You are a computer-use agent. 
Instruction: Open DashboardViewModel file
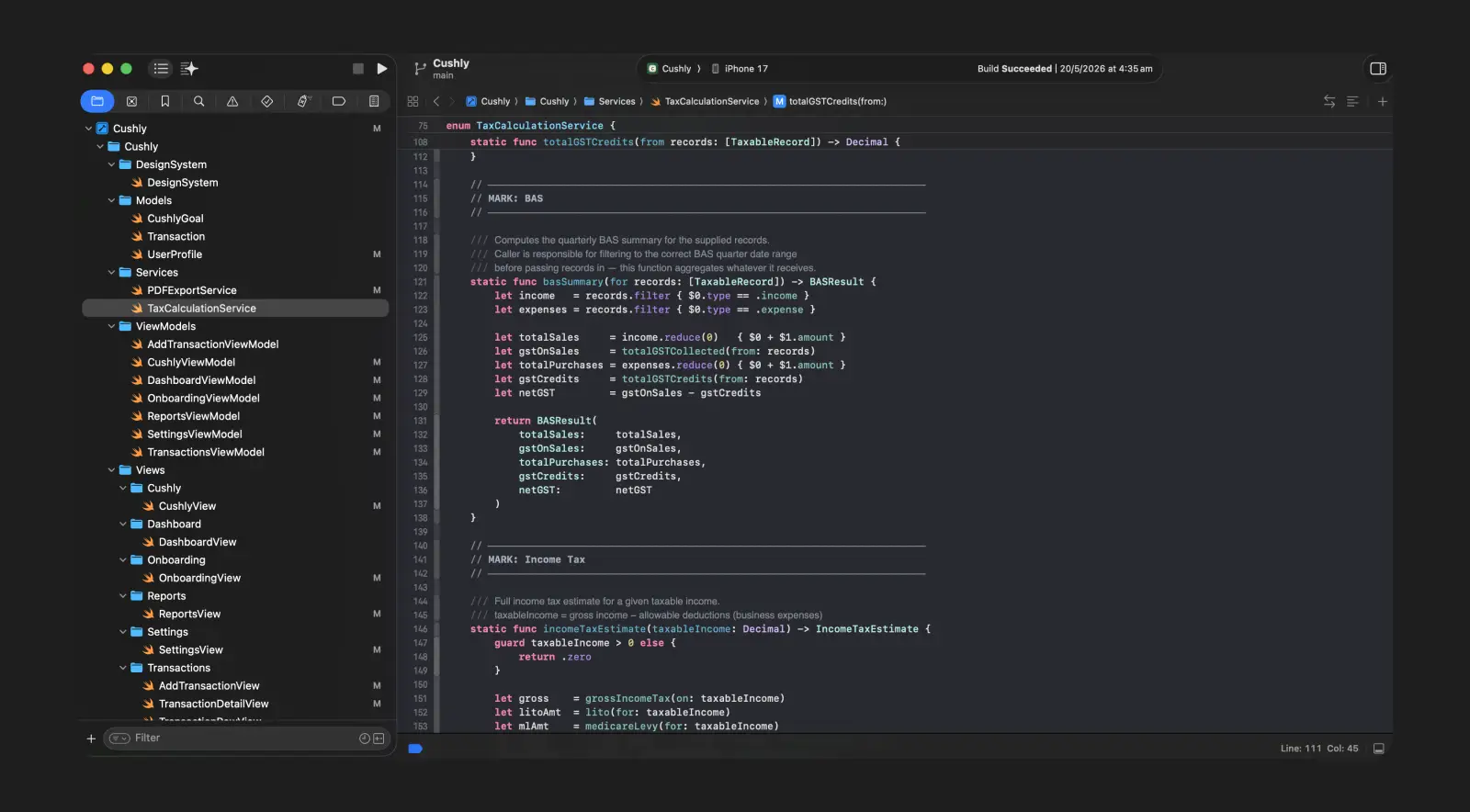click(201, 380)
